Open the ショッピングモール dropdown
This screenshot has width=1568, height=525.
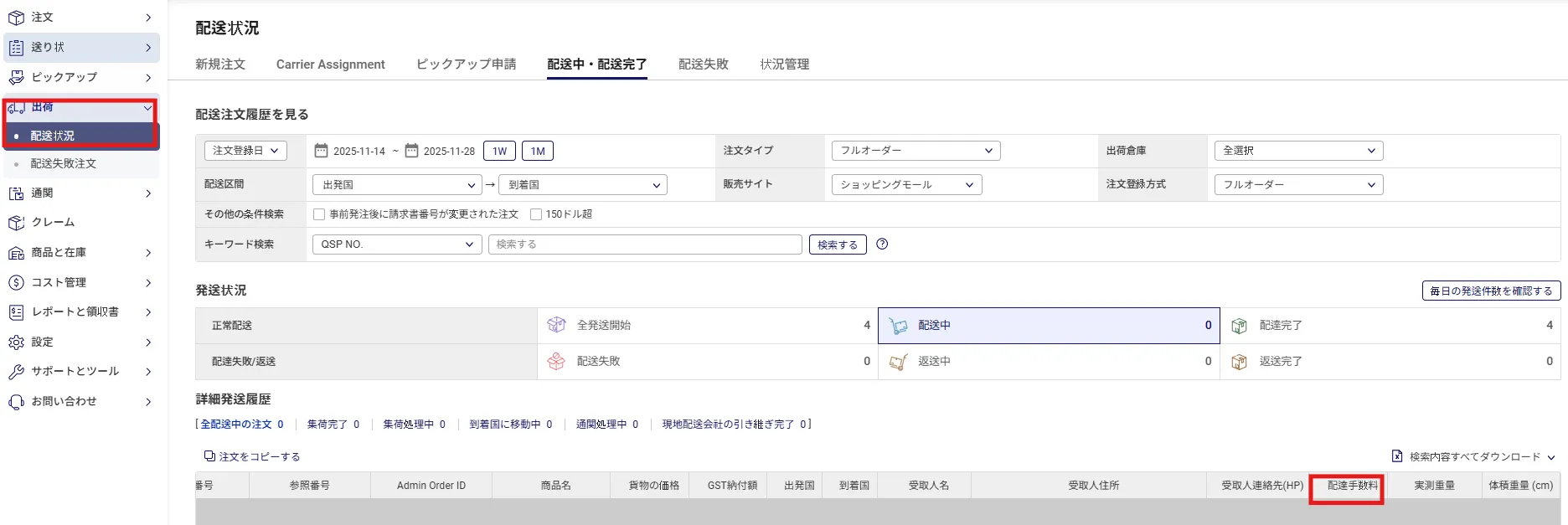tap(907, 184)
